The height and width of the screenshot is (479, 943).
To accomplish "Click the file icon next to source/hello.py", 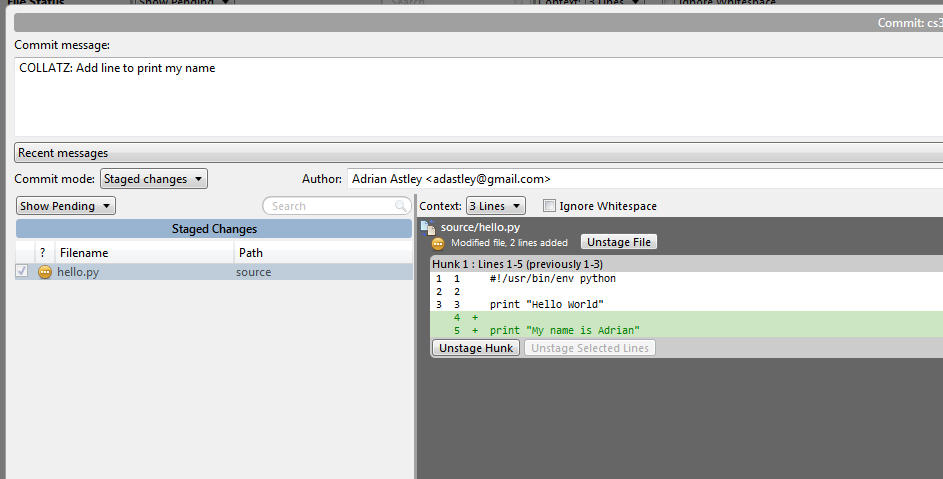I will coord(428,227).
